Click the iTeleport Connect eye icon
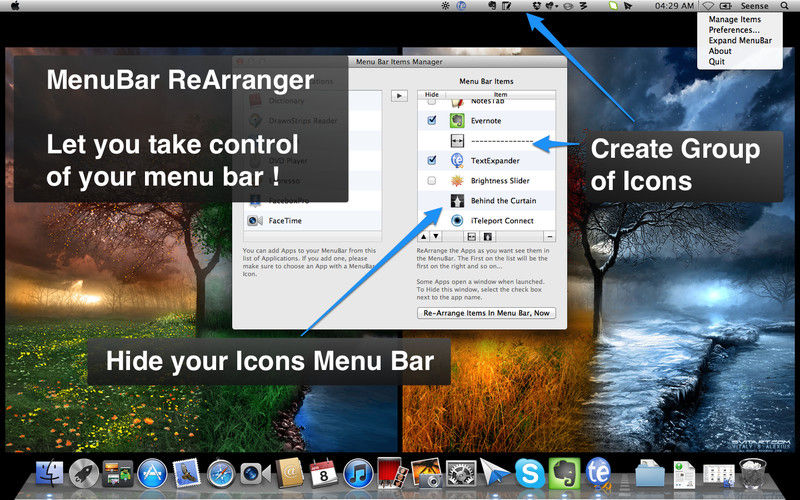The height and width of the screenshot is (500, 800). (457, 220)
